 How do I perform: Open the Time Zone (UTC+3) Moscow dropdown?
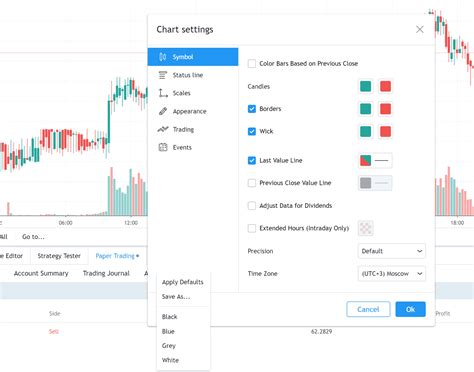click(x=392, y=274)
